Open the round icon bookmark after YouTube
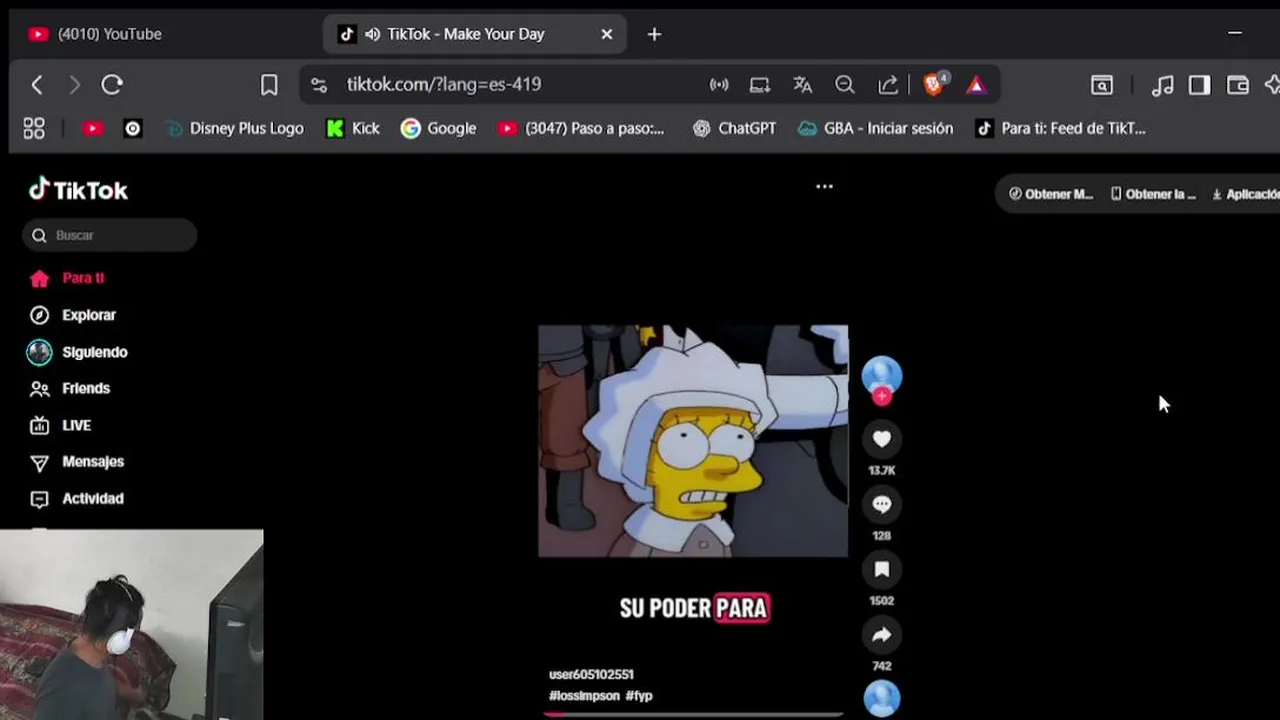 point(133,128)
